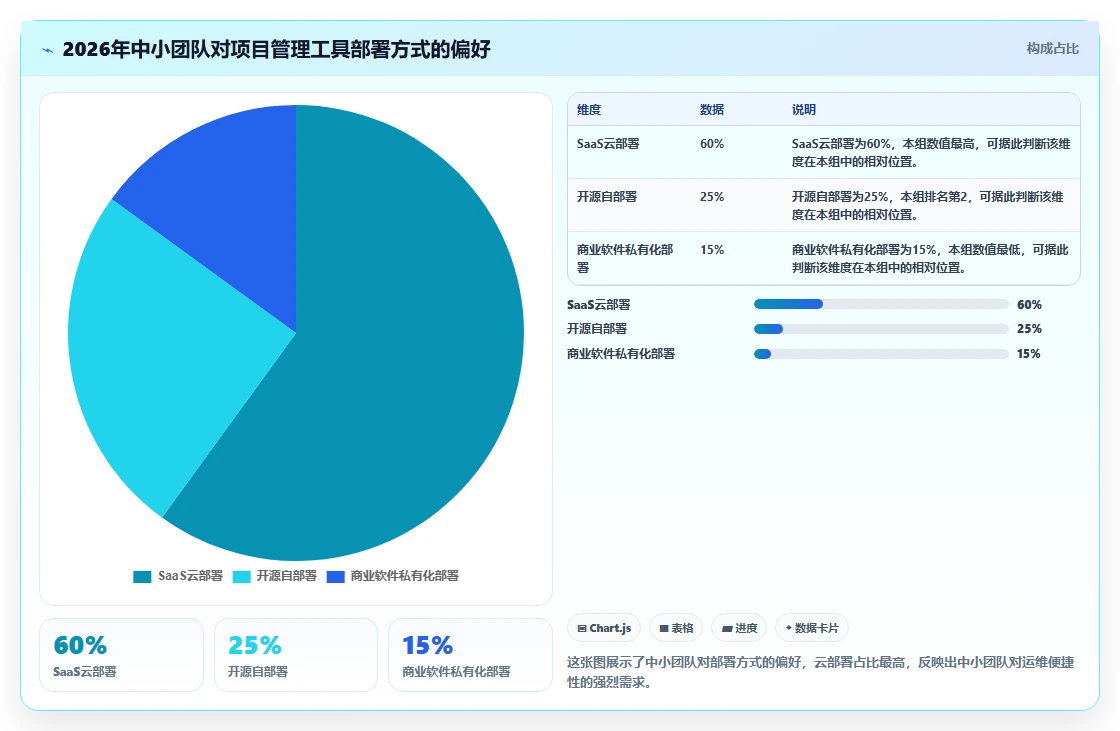Click the 商业软件私有化部署 label in progress list
Image resolution: width=1120 pixels, height=731 pixels.
coord(621,354)
